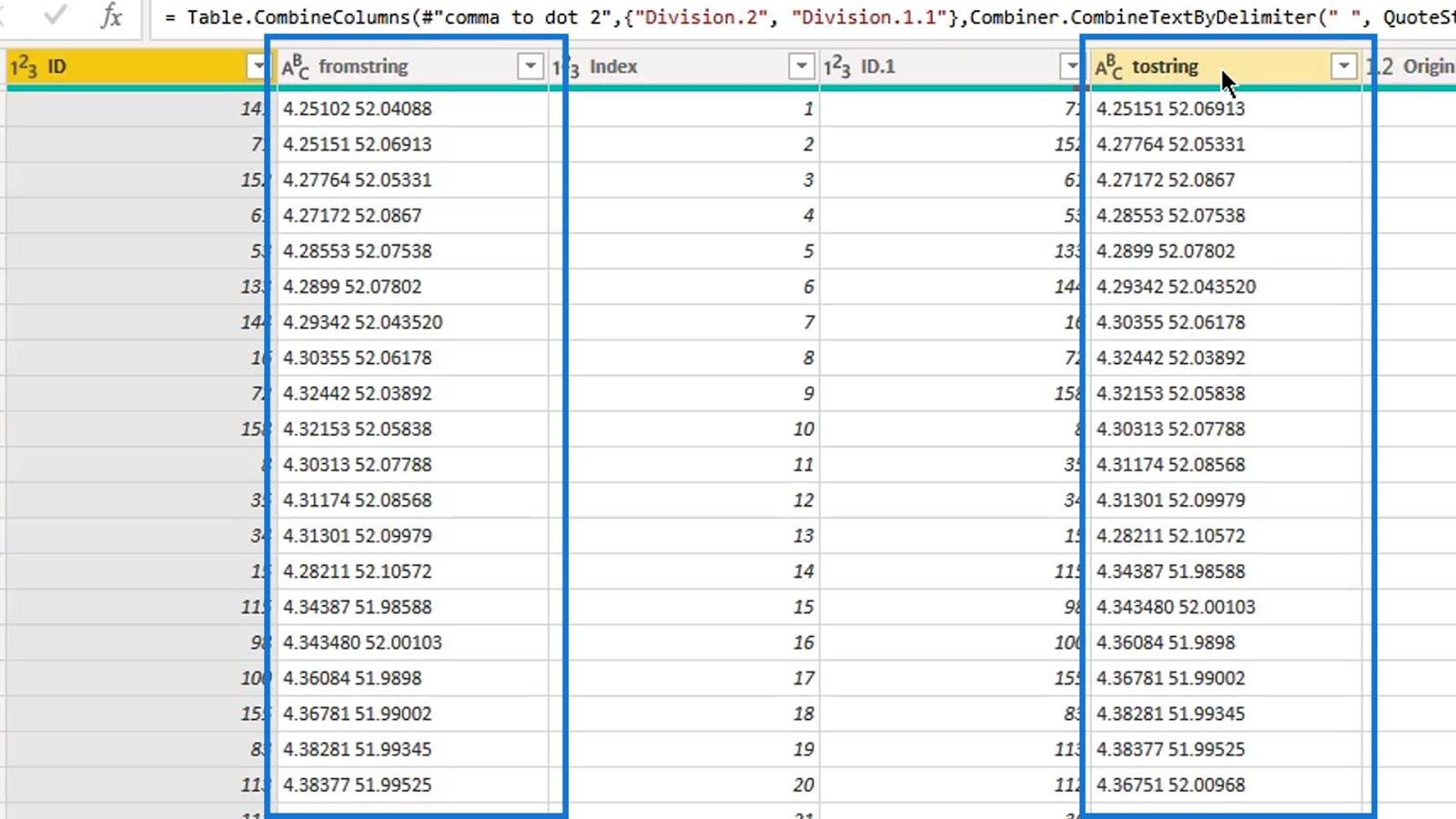Image resolution: width=1456 pixels, height=819 pixels.
Task: Open the ID column filter dropdown
Action: pyautogui.click(x=258, y=66)
